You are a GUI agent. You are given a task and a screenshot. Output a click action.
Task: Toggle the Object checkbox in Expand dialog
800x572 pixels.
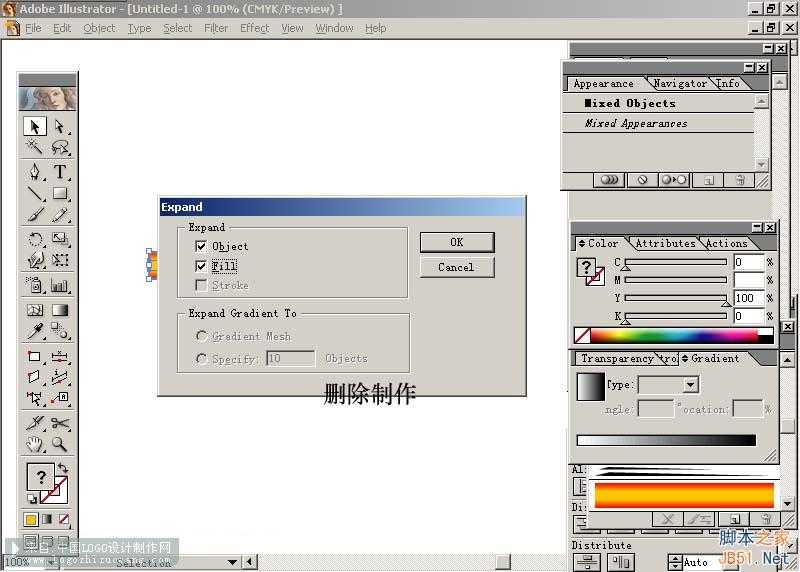click(201, 246)
